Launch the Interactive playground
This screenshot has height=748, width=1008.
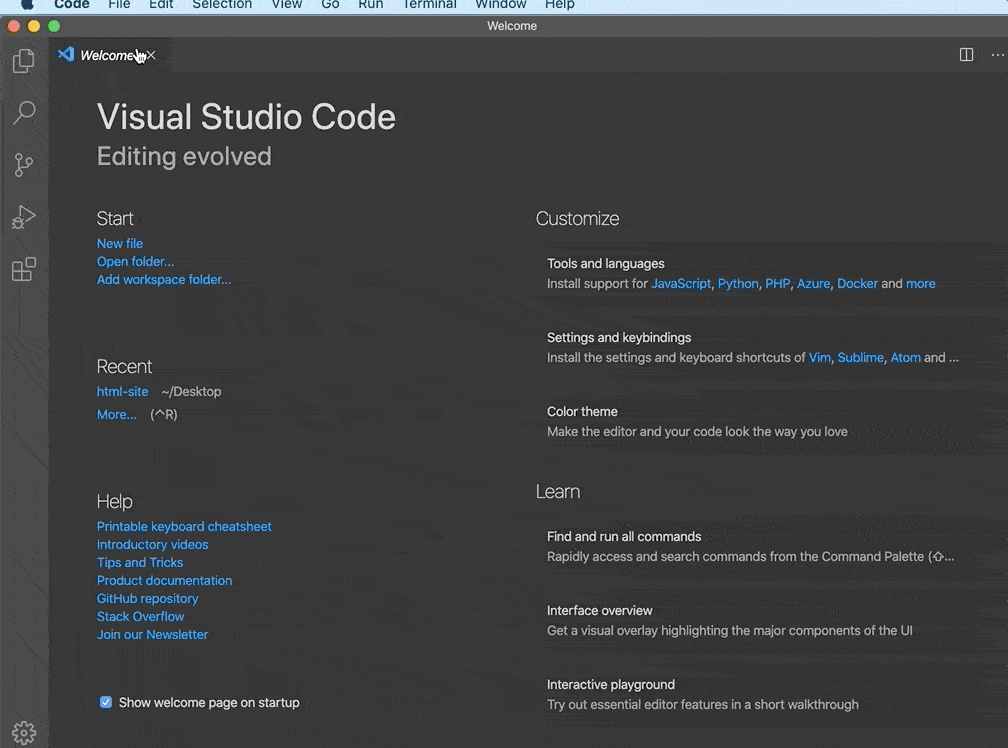(610, 684)
